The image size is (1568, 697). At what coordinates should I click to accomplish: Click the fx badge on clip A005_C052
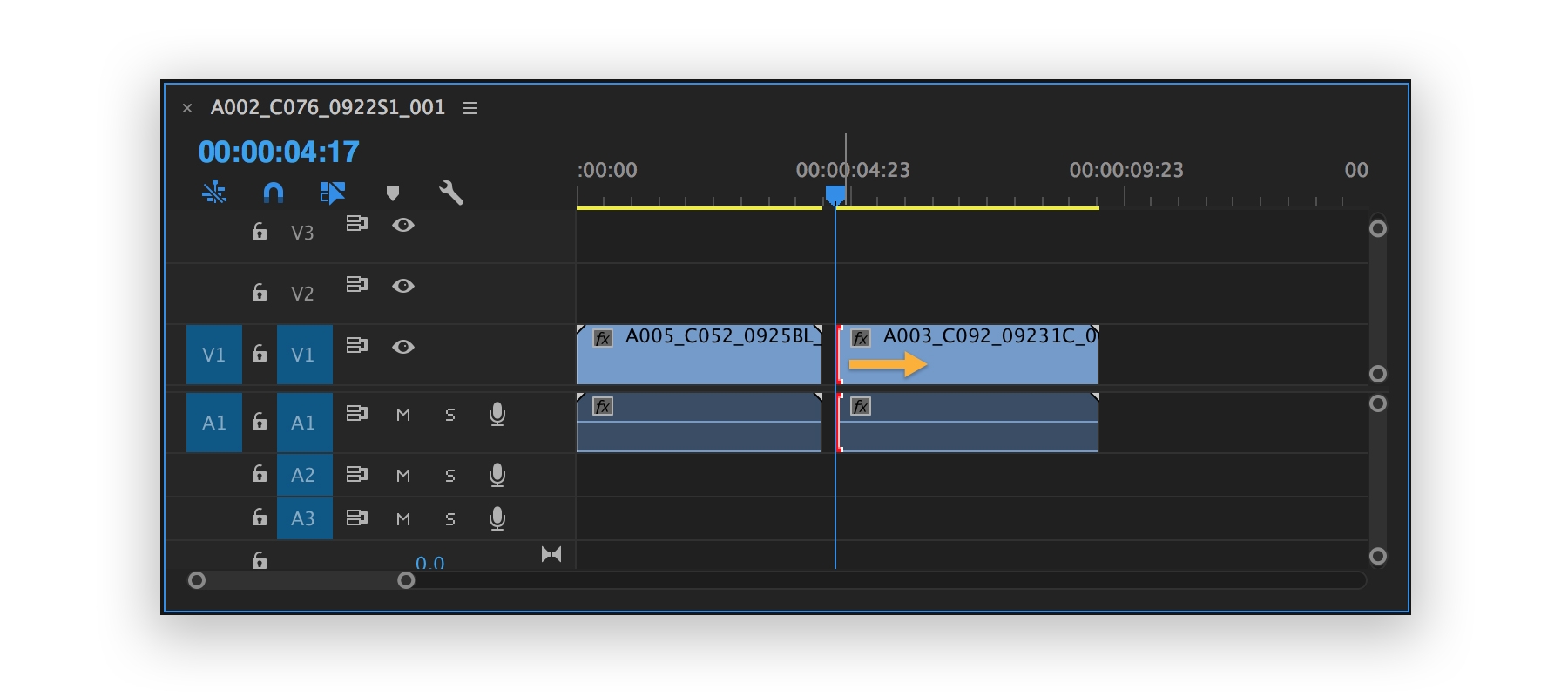point(603,338)
